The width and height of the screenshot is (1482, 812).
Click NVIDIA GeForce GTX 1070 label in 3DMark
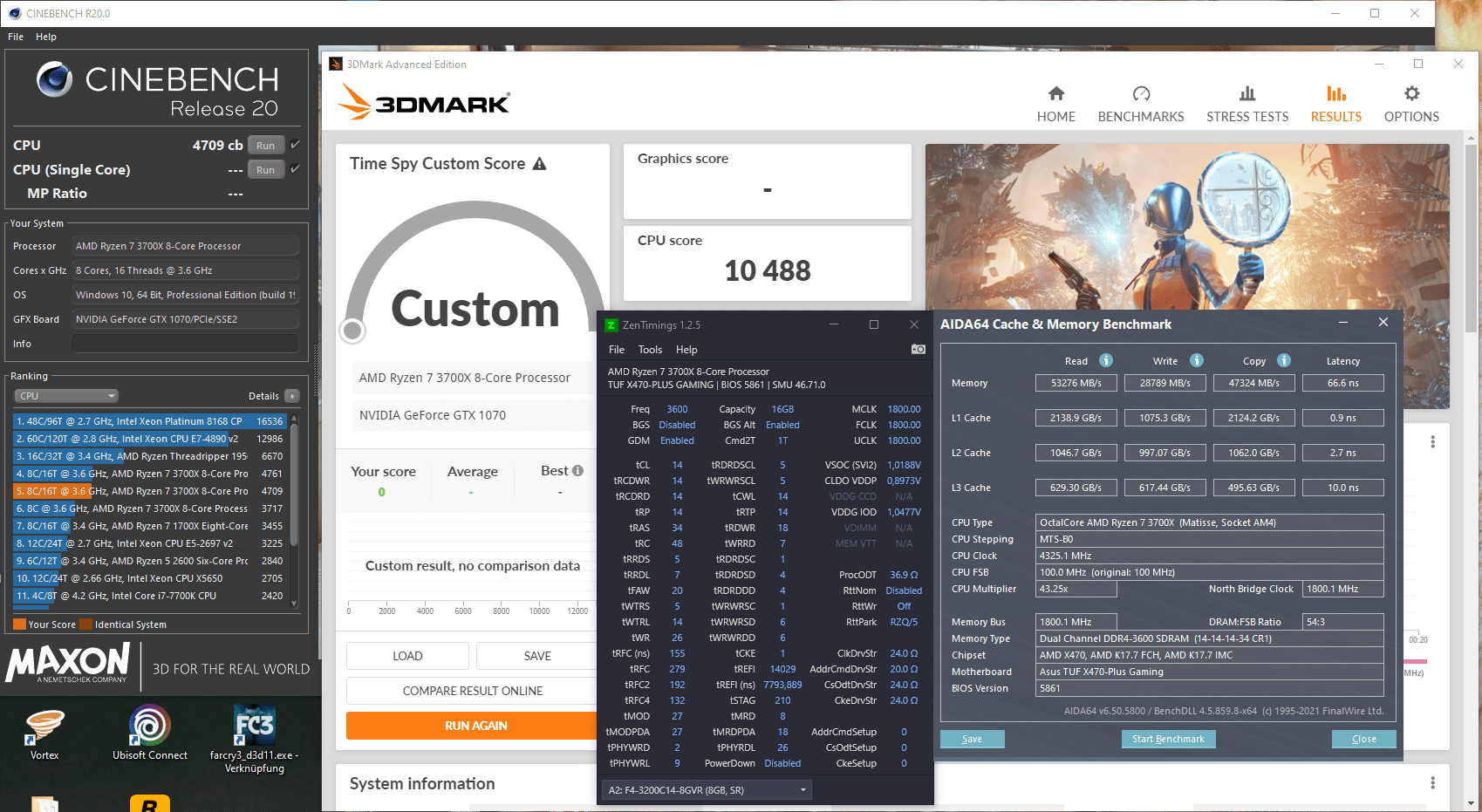pyautogui.click(x=433, y=415)
